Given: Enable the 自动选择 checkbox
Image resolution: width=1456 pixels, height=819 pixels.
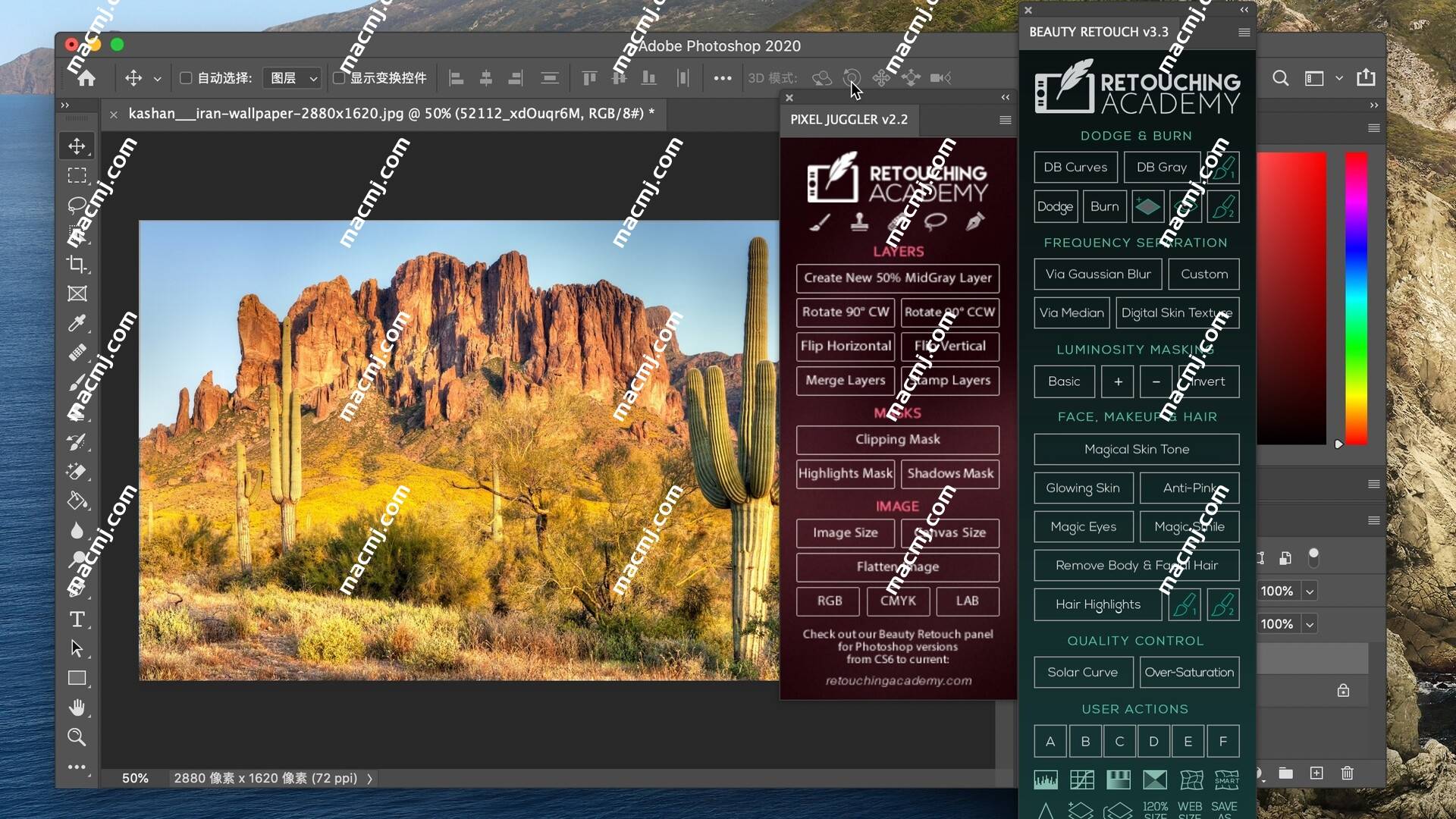Looking at the screenshot, I should click(186, 77).
